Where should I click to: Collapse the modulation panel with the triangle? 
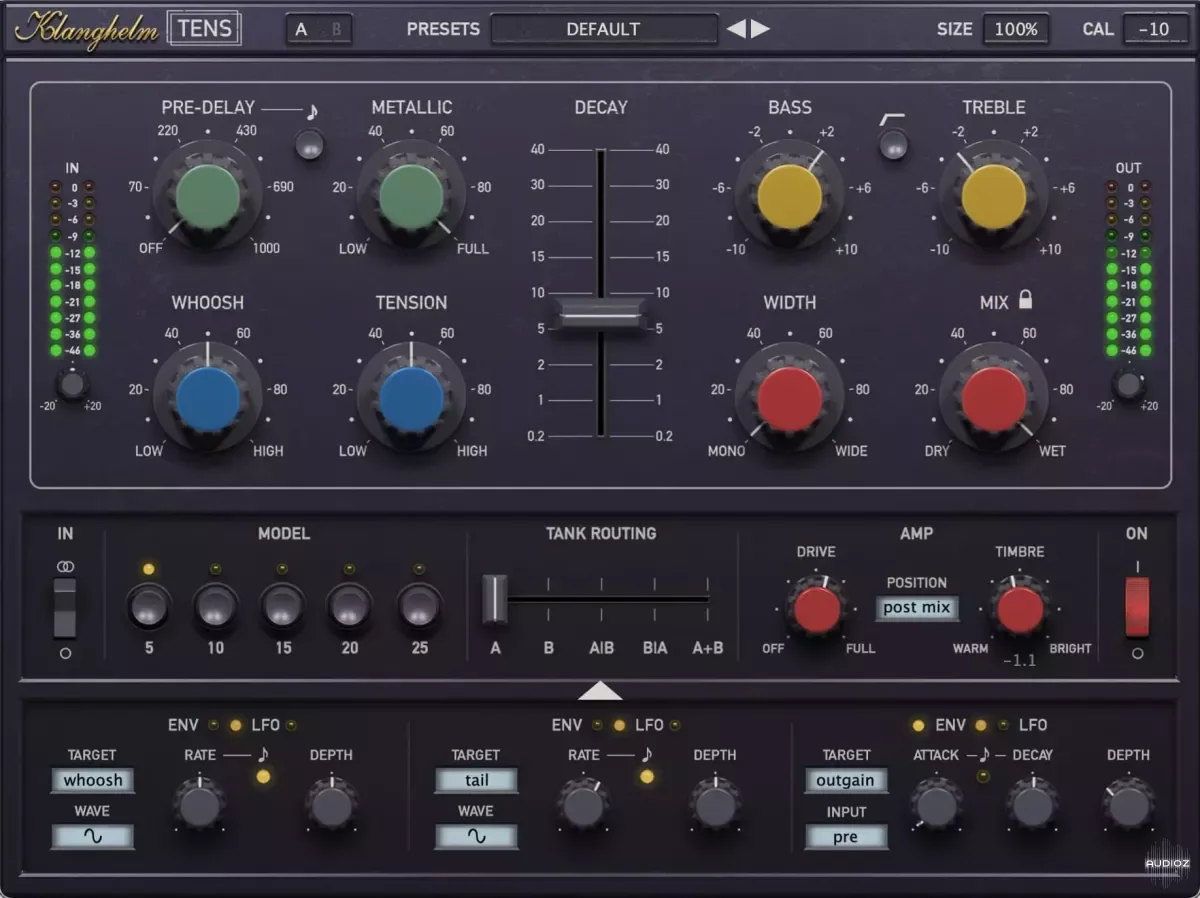coord(600,691)
